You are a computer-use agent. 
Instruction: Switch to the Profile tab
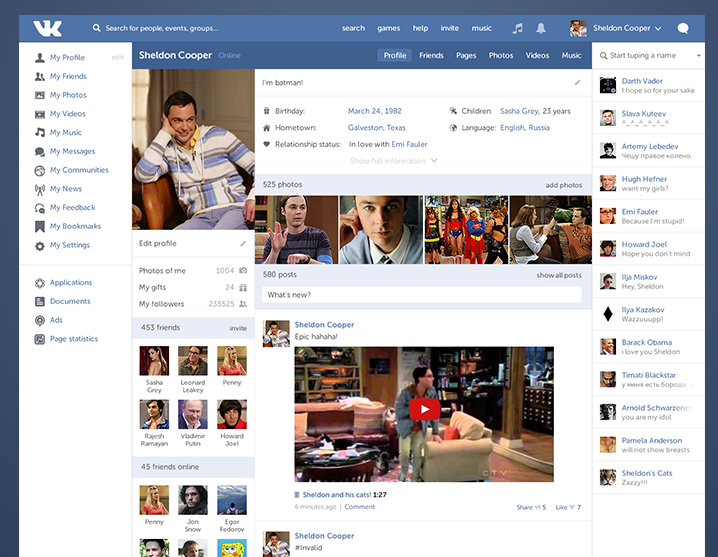(395, 55)
